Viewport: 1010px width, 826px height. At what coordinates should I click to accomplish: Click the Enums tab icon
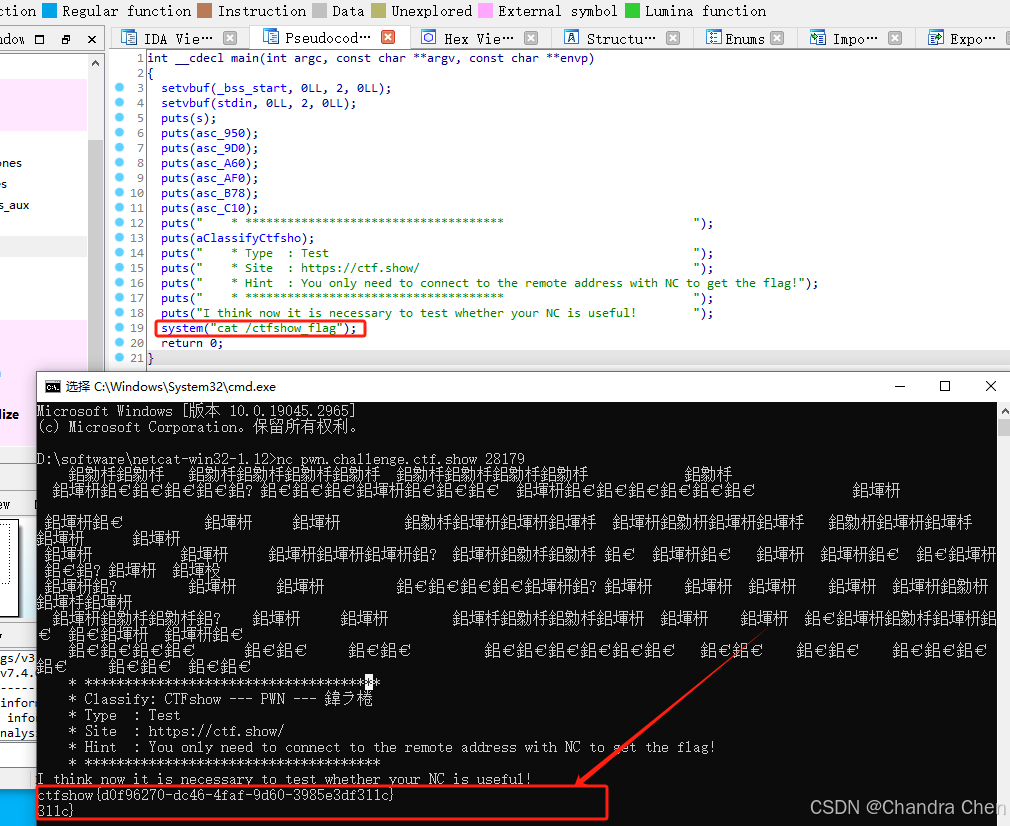[713, 38]
